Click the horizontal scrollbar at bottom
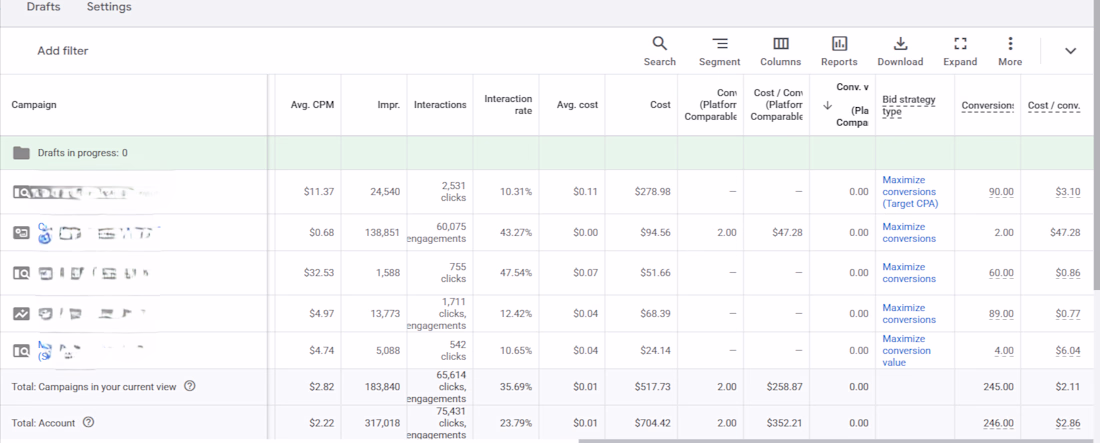The image size is (1100, 443). click(835, 441)
